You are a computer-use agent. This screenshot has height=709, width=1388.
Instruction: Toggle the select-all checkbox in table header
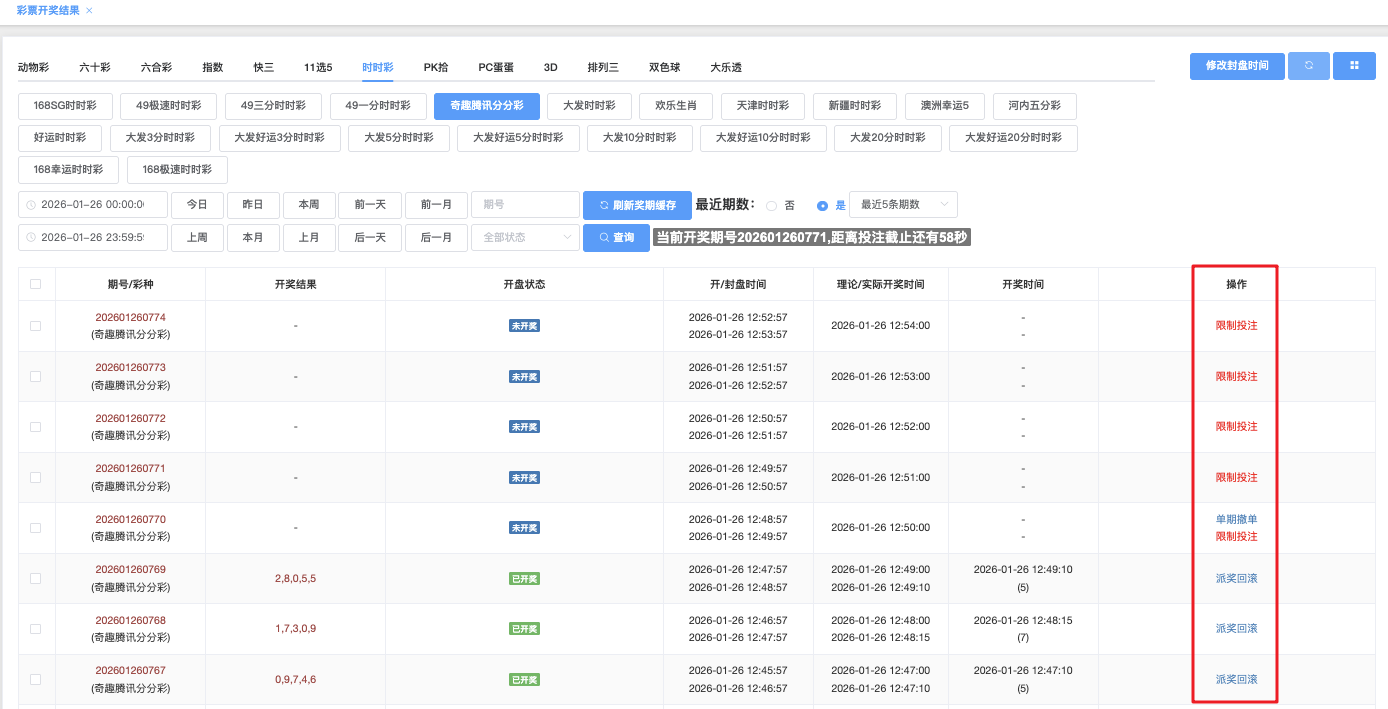(x=36, y=284)
